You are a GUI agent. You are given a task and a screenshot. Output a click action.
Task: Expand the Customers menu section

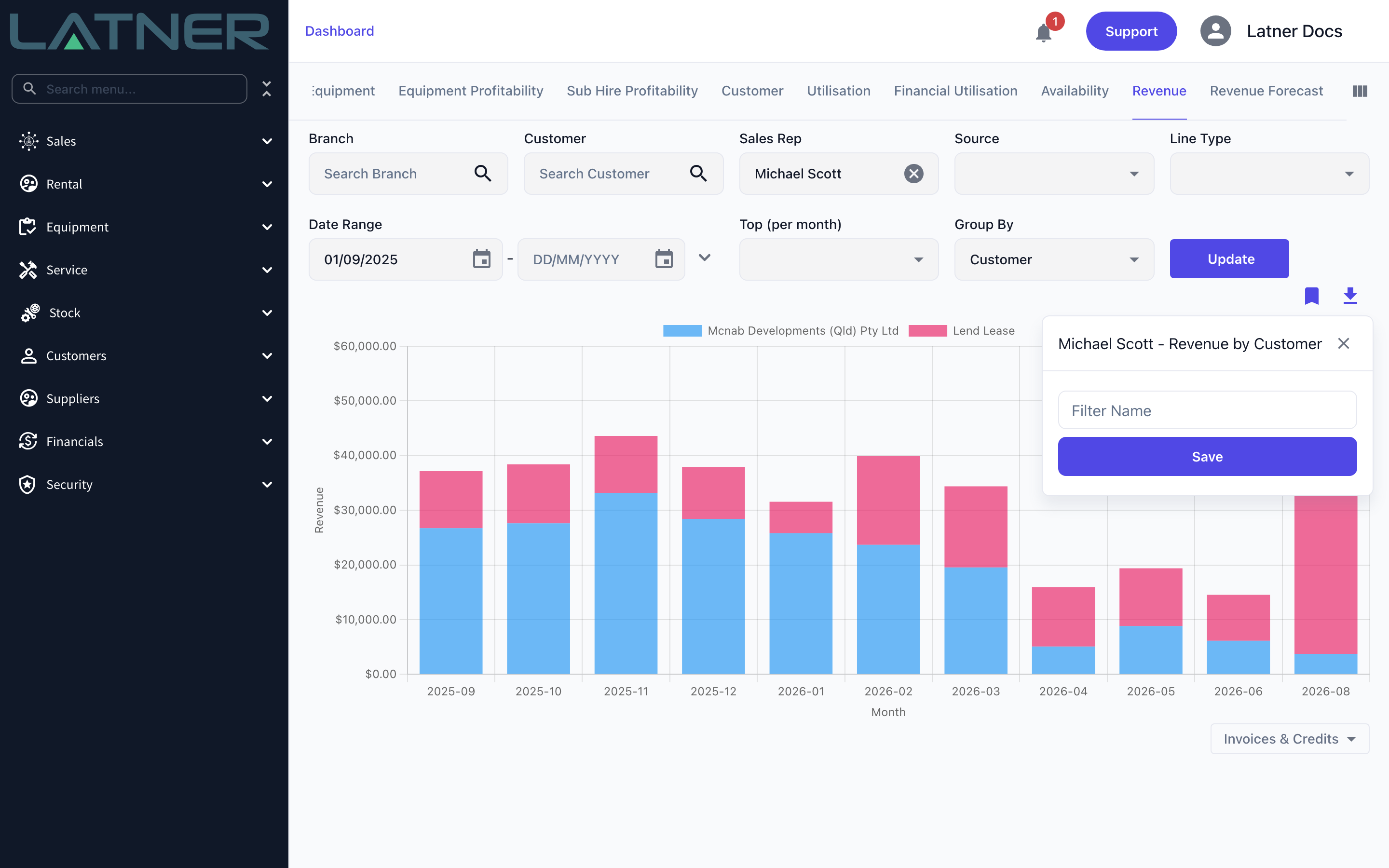coord(267,356)
